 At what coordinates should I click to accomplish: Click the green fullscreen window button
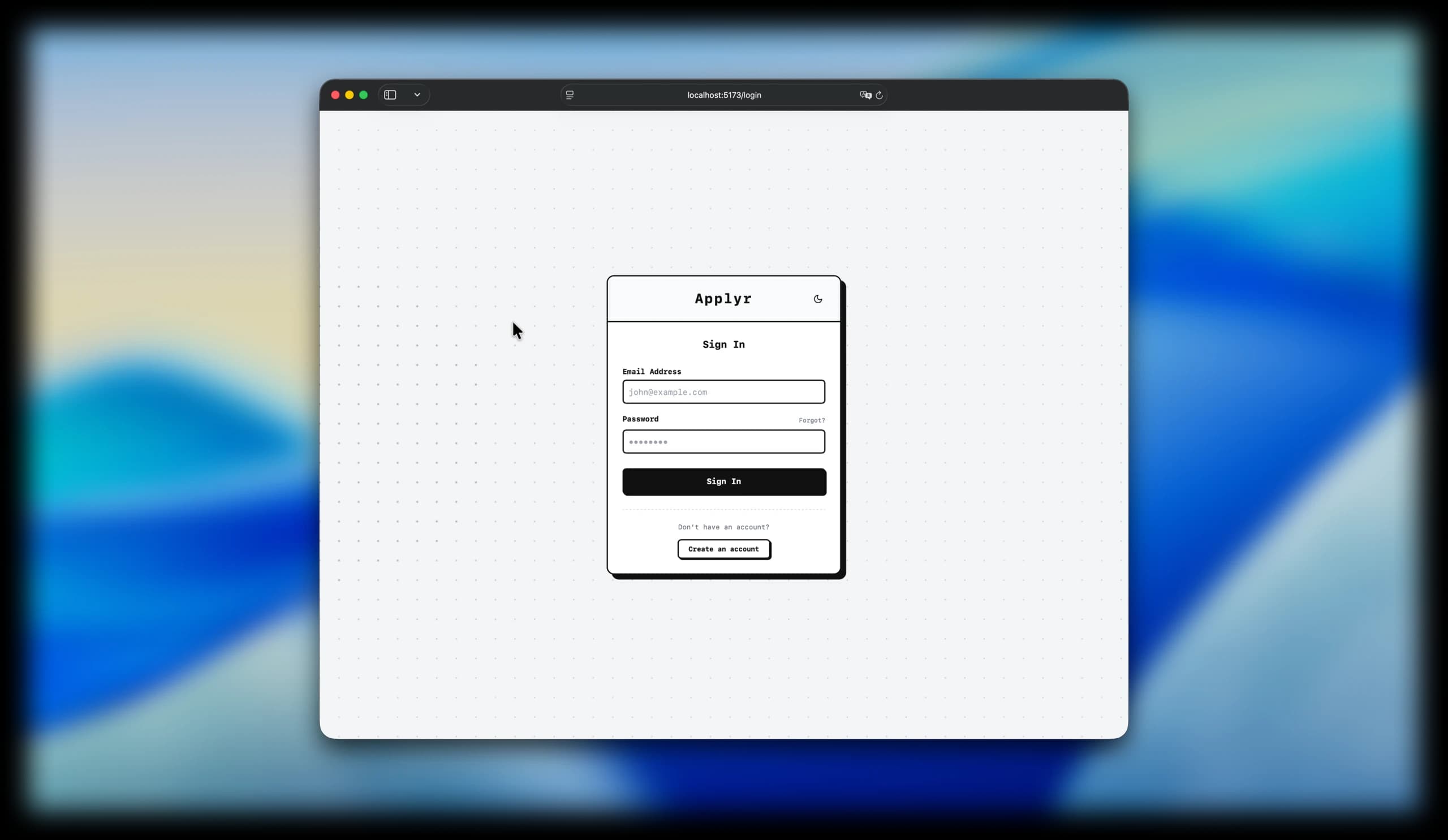coord(363,95)
